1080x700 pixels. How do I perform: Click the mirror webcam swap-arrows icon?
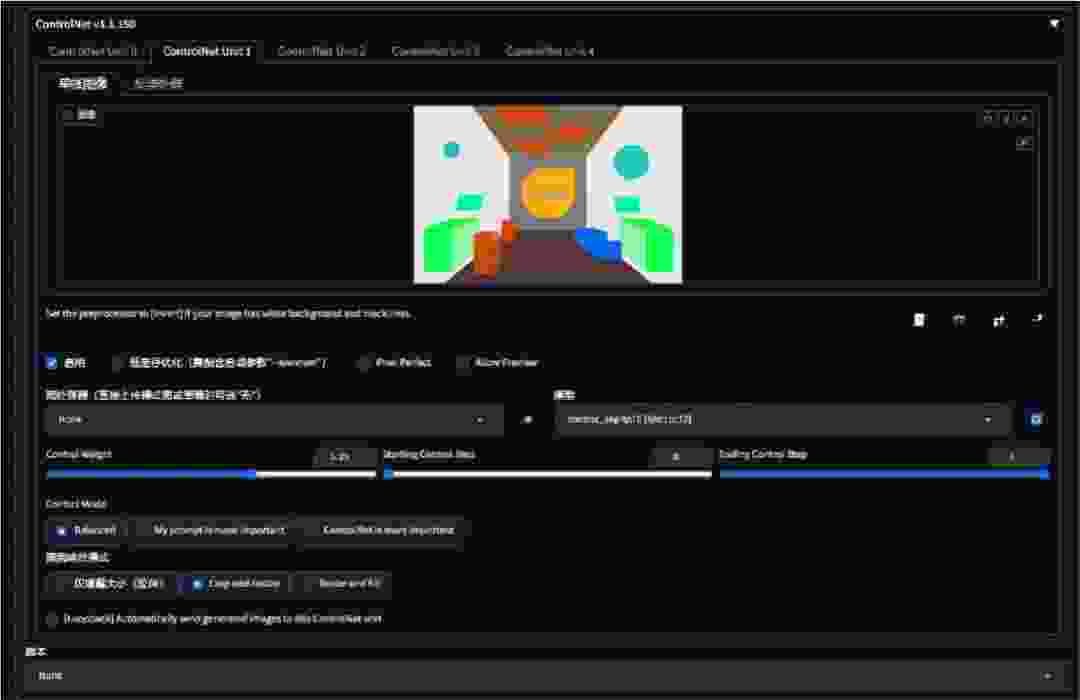999,320
